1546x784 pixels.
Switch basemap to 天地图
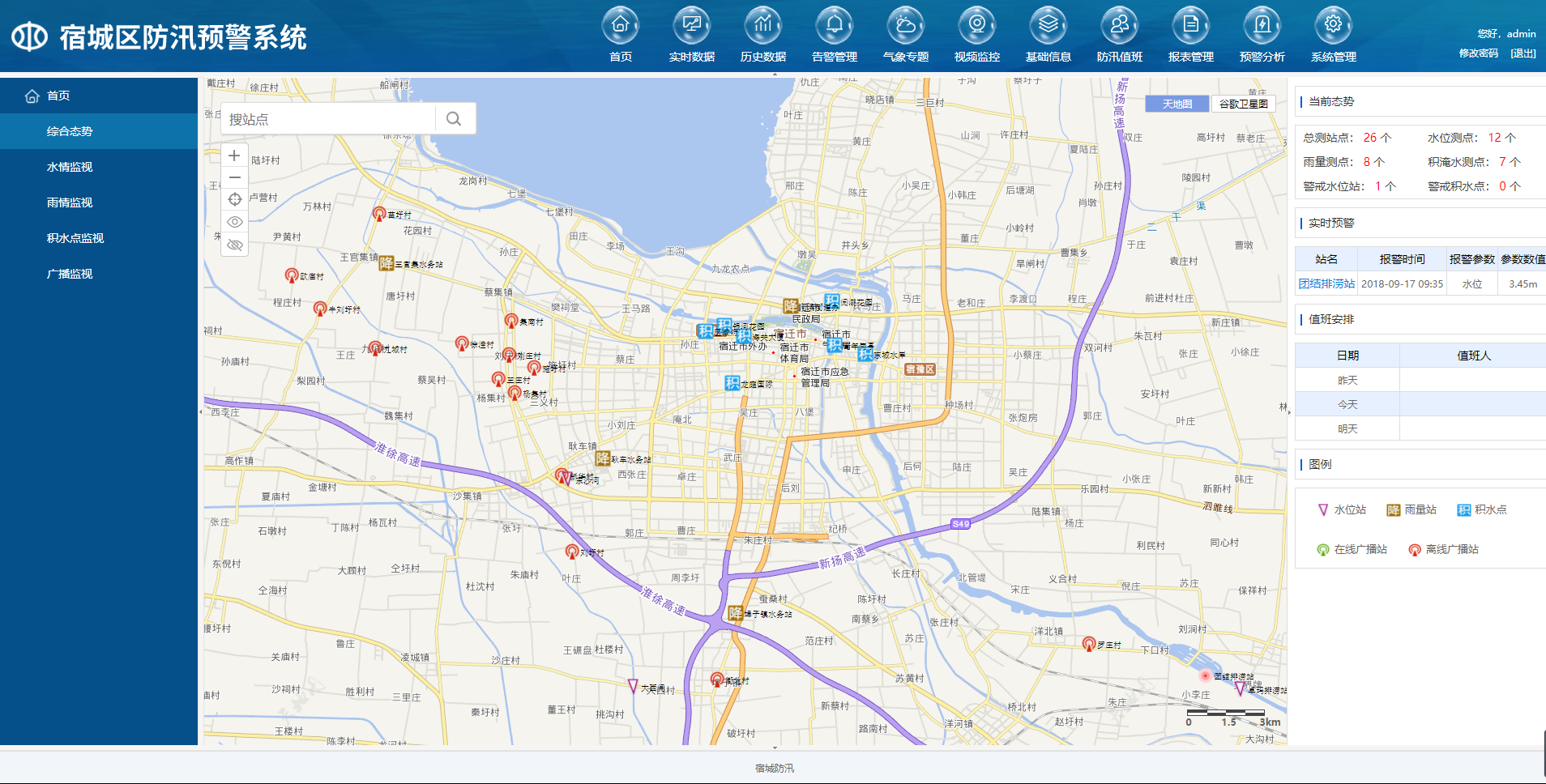point(1177,104)
